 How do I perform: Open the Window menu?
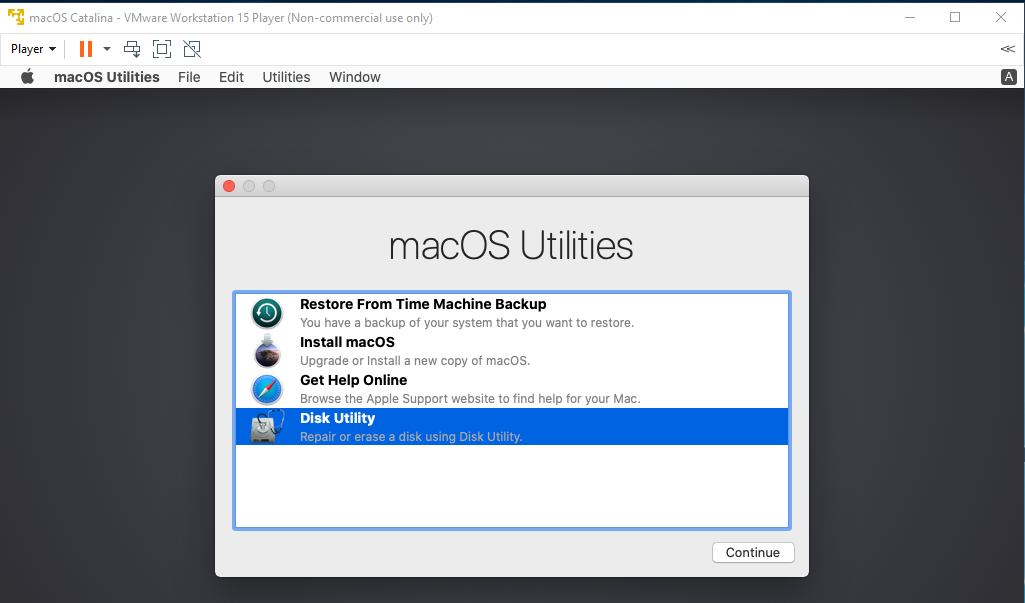355,77
